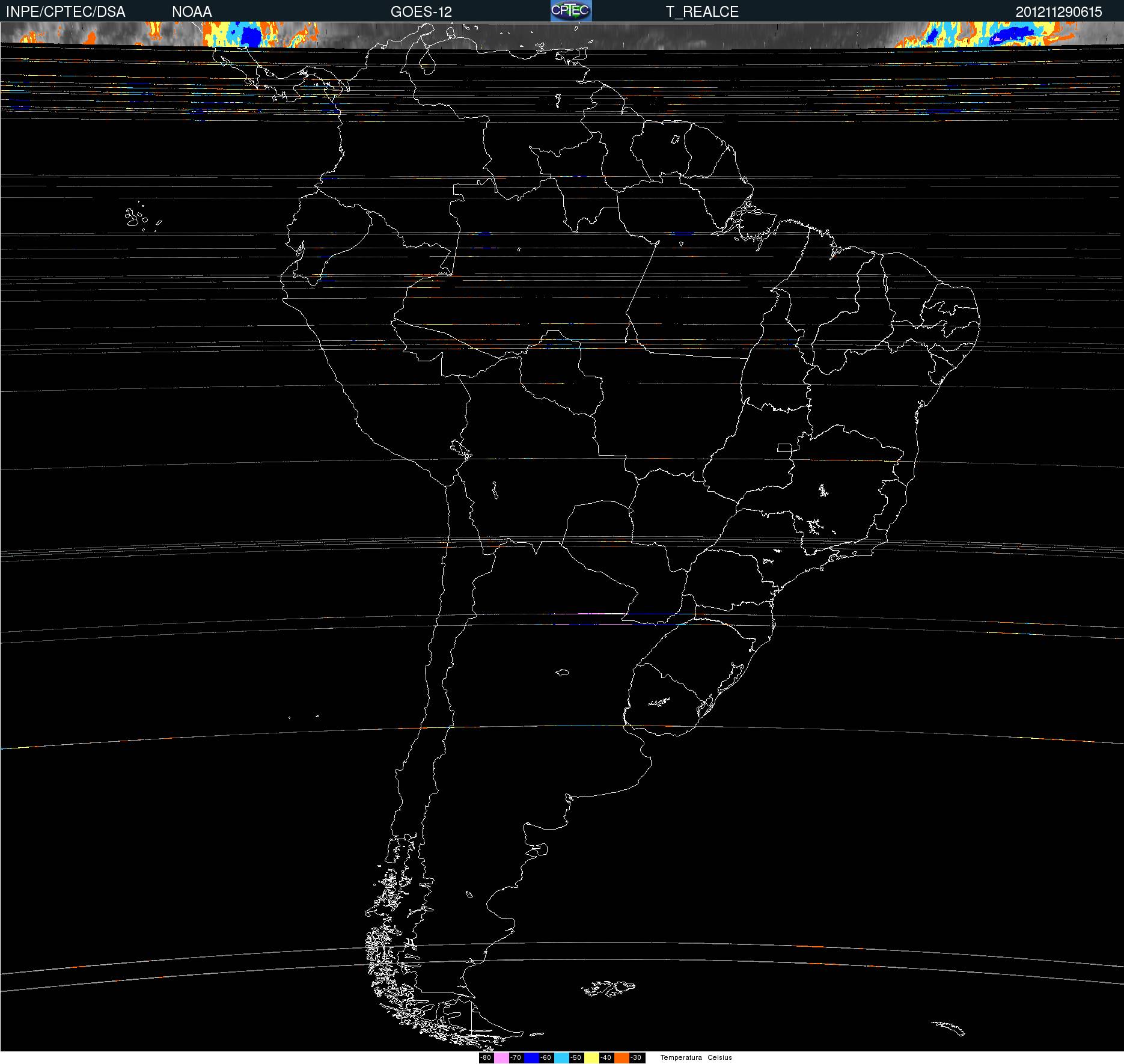Click the INPE/CPTEC/DSA header text
This screenshot has width=1124, height=1064.
click(66, 12)
